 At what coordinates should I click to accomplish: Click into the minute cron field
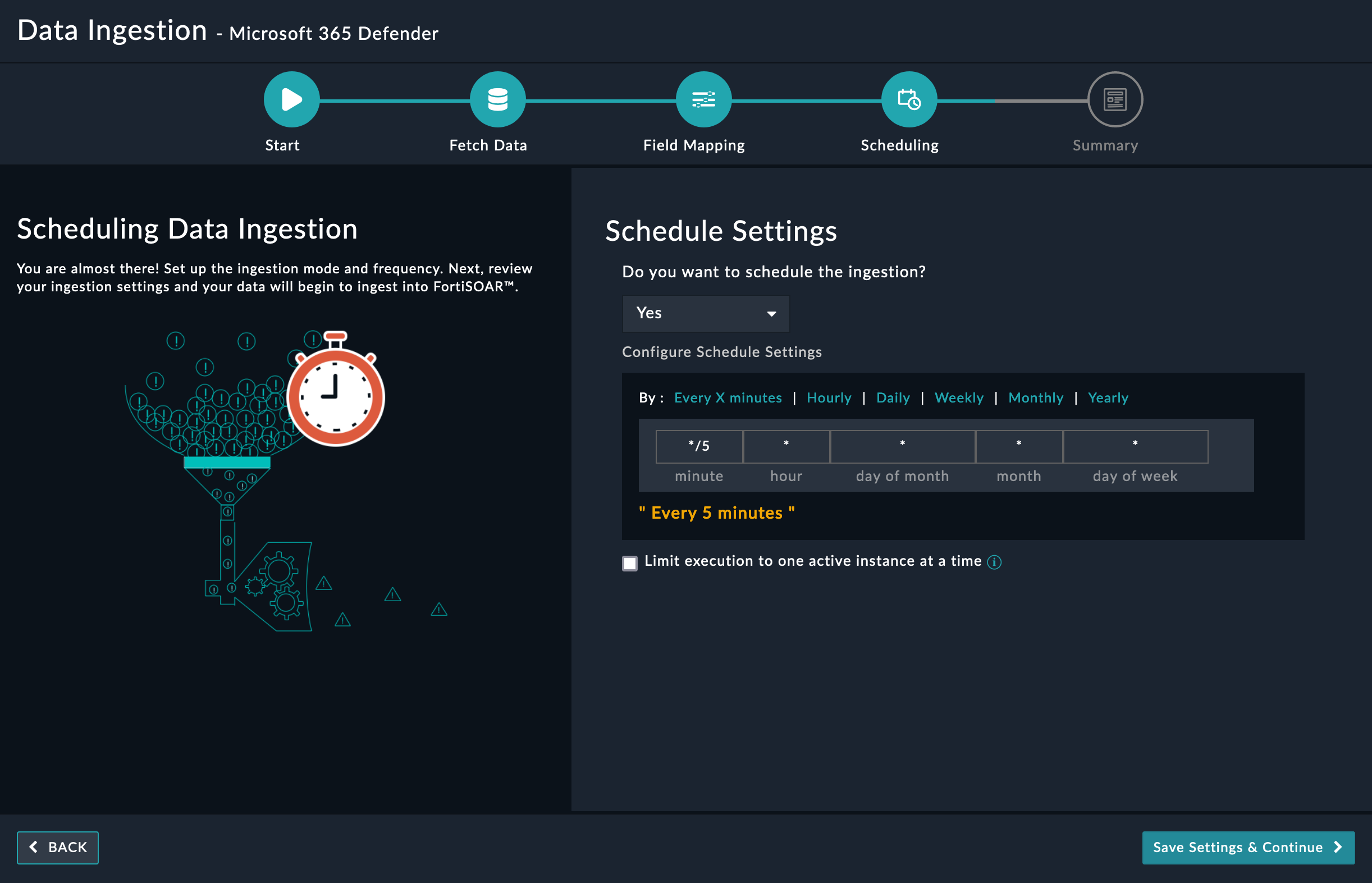pyautogui.click(x=699, y=446)
